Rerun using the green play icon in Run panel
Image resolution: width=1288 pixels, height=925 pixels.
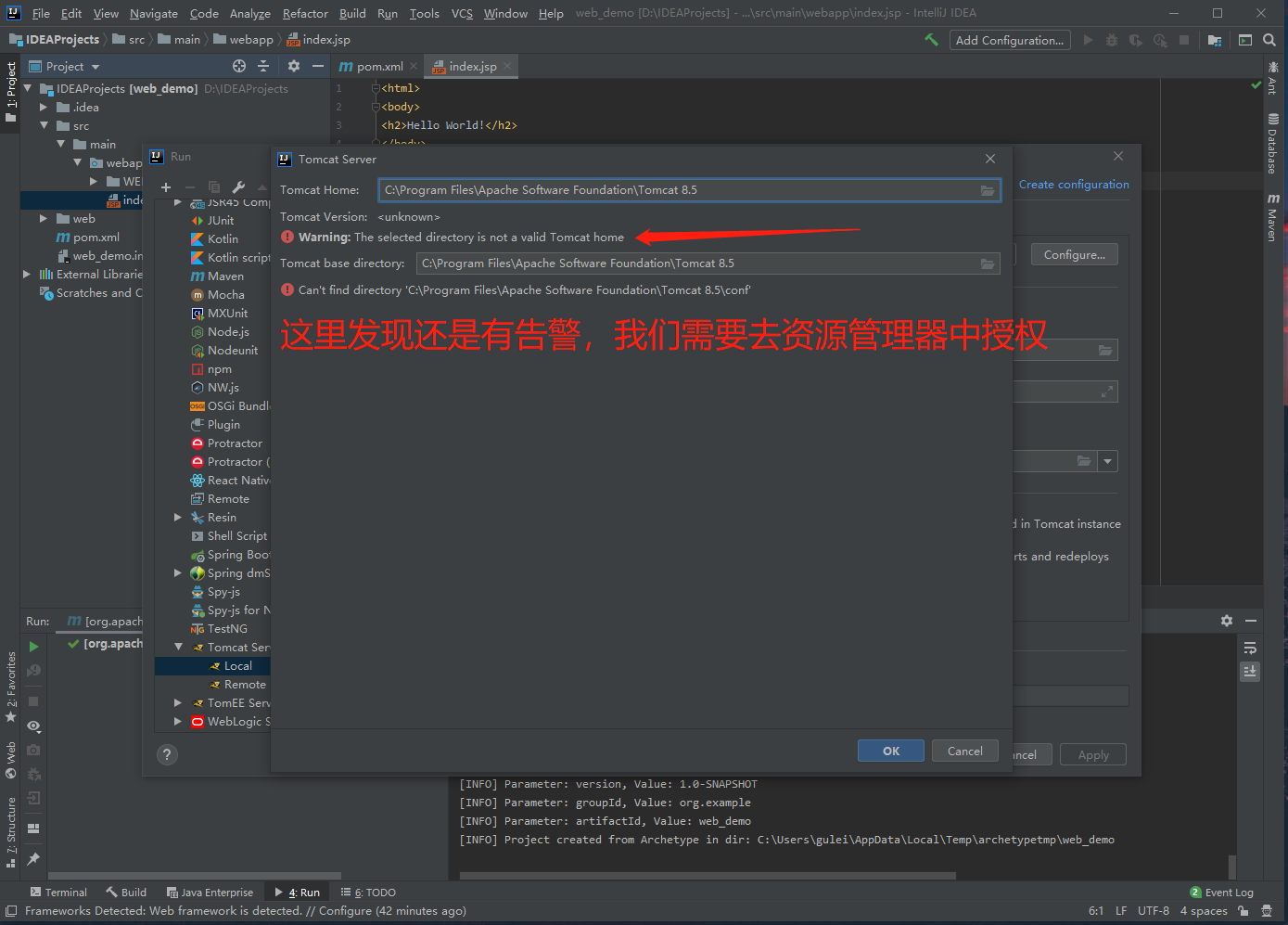tap(33, 647)
